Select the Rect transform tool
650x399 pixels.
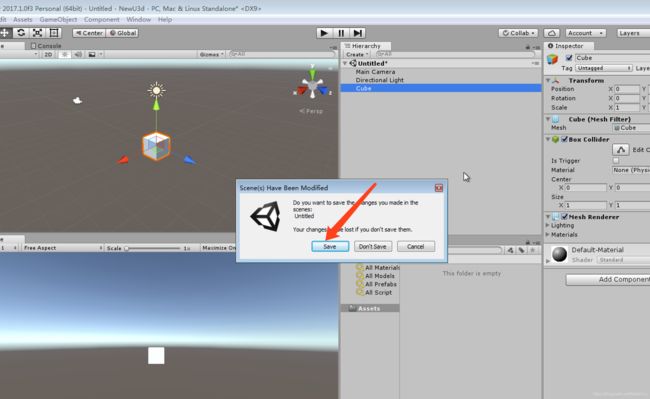click(x=54, y=33)
